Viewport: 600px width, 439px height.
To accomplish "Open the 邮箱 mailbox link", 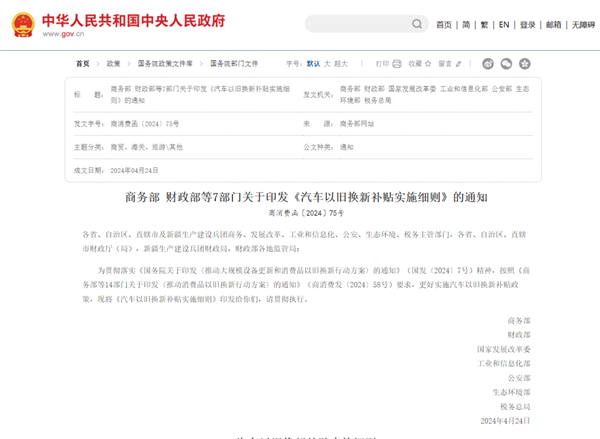I will pyautogui.click(x=553, y=24).
